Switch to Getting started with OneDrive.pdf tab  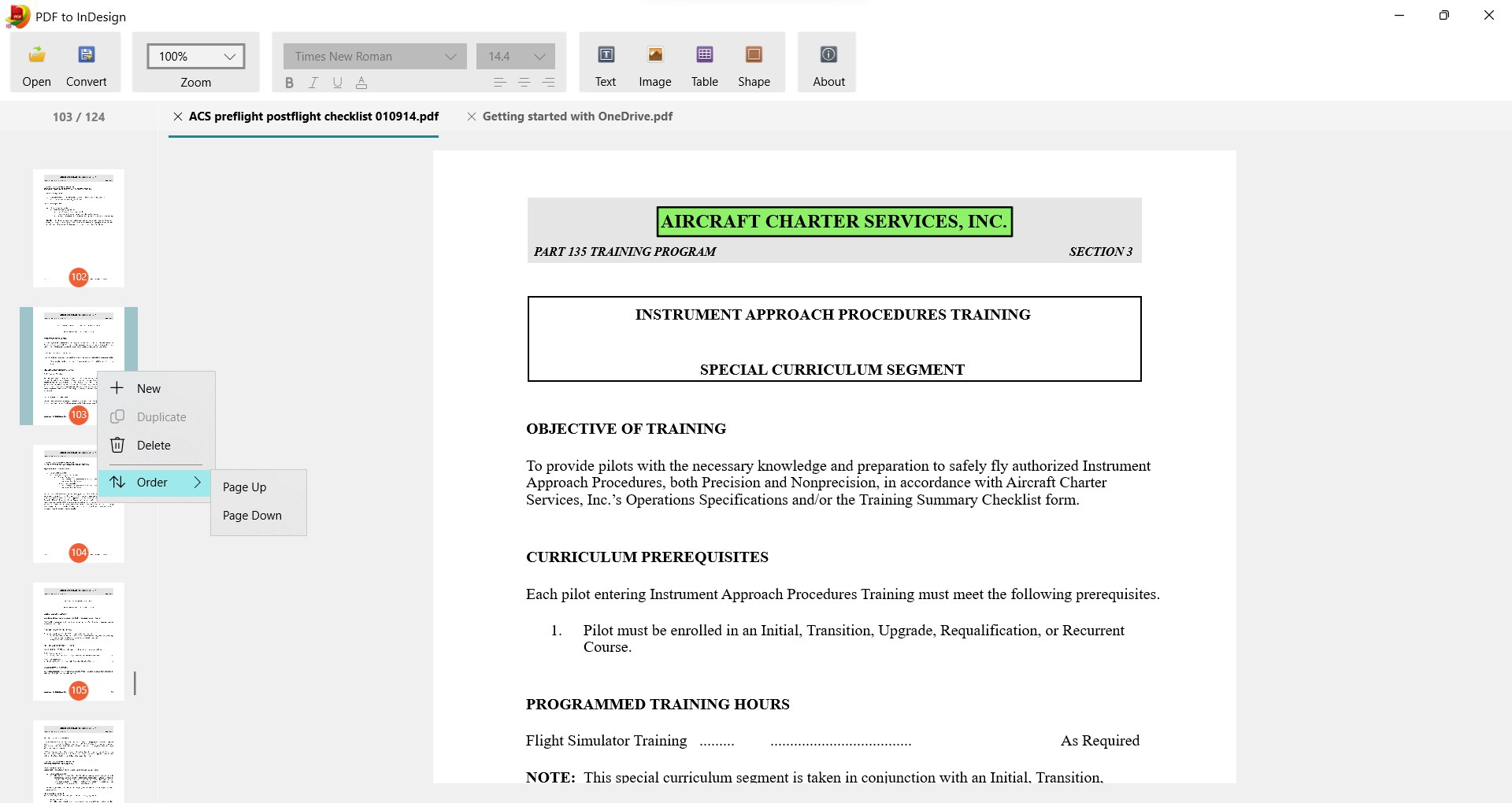coord(577,117)
